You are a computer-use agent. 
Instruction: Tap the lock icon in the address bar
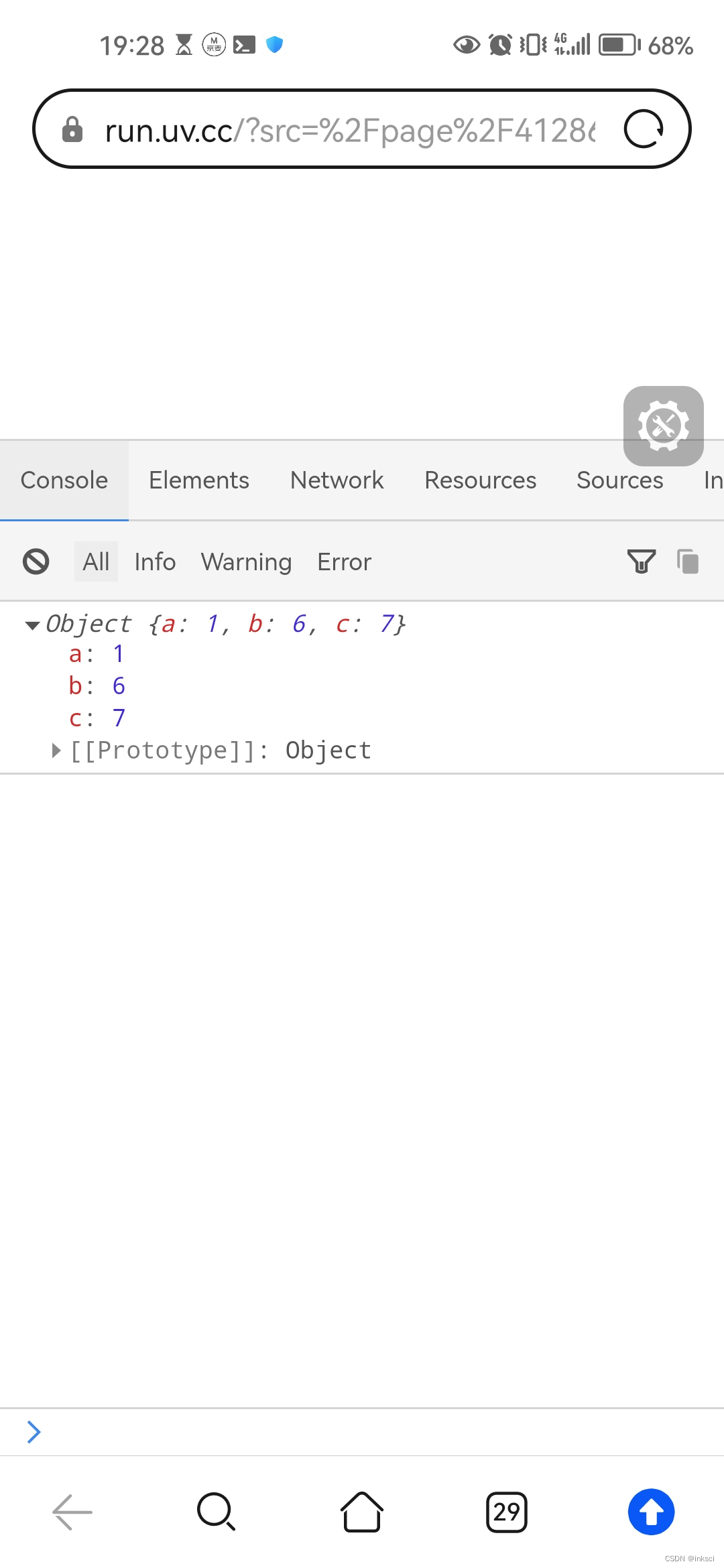(x=72, y=129)
